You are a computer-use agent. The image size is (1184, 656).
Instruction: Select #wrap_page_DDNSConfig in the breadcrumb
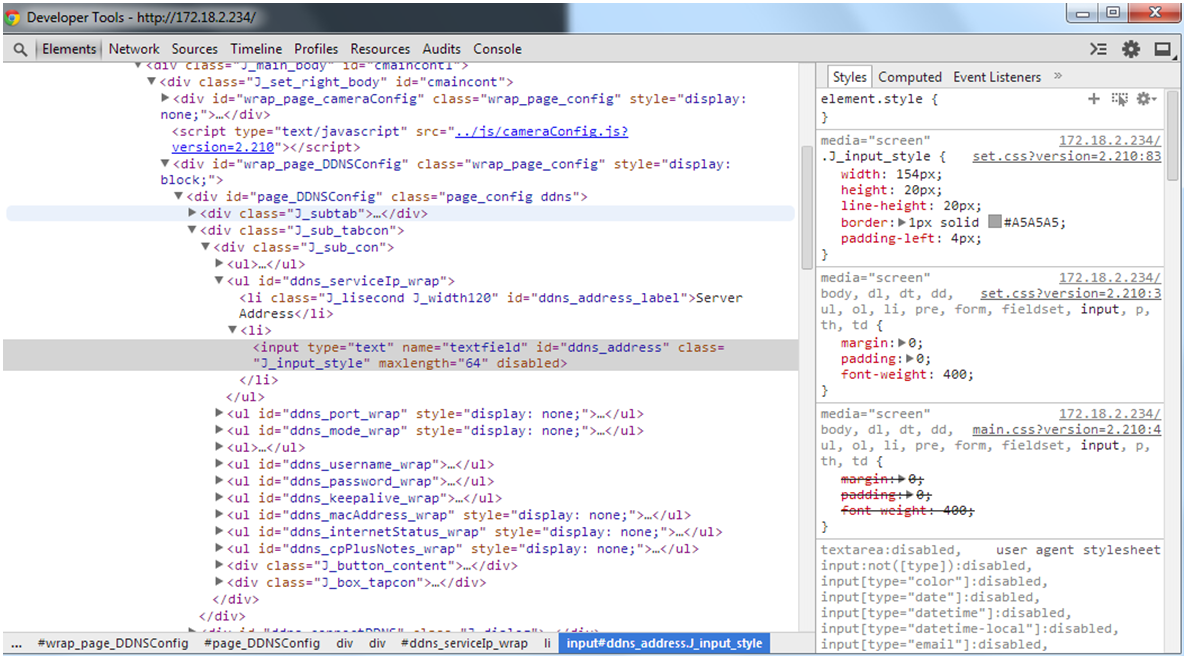(113, 644)
